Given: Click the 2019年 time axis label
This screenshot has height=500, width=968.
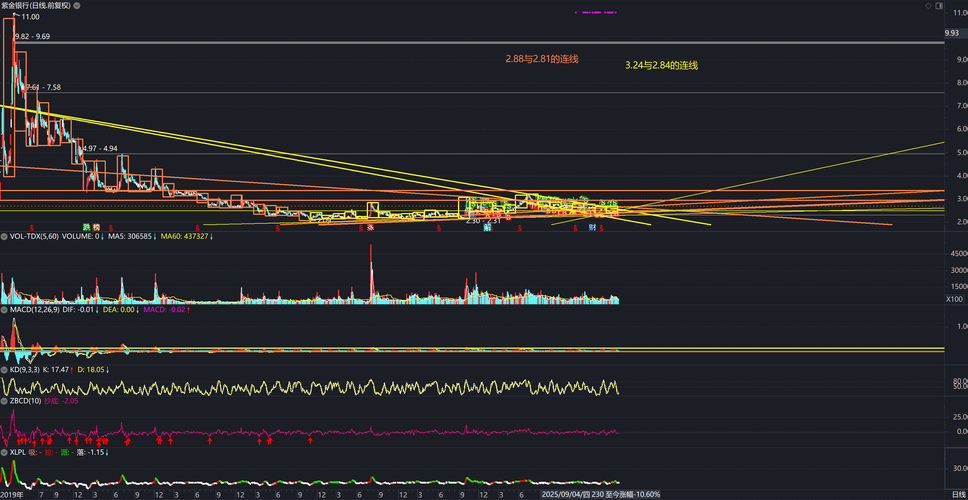Looking at the screenshot, I should [10, 495].
